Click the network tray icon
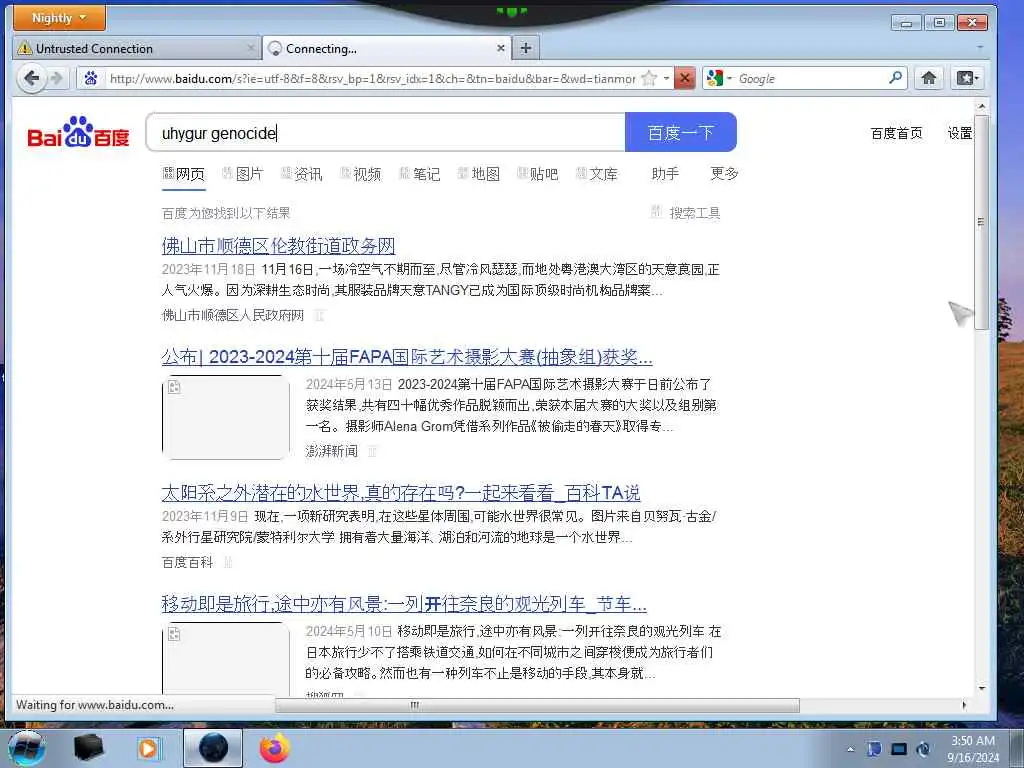Viewport: 1024px width, 768px height. (899, 749)
